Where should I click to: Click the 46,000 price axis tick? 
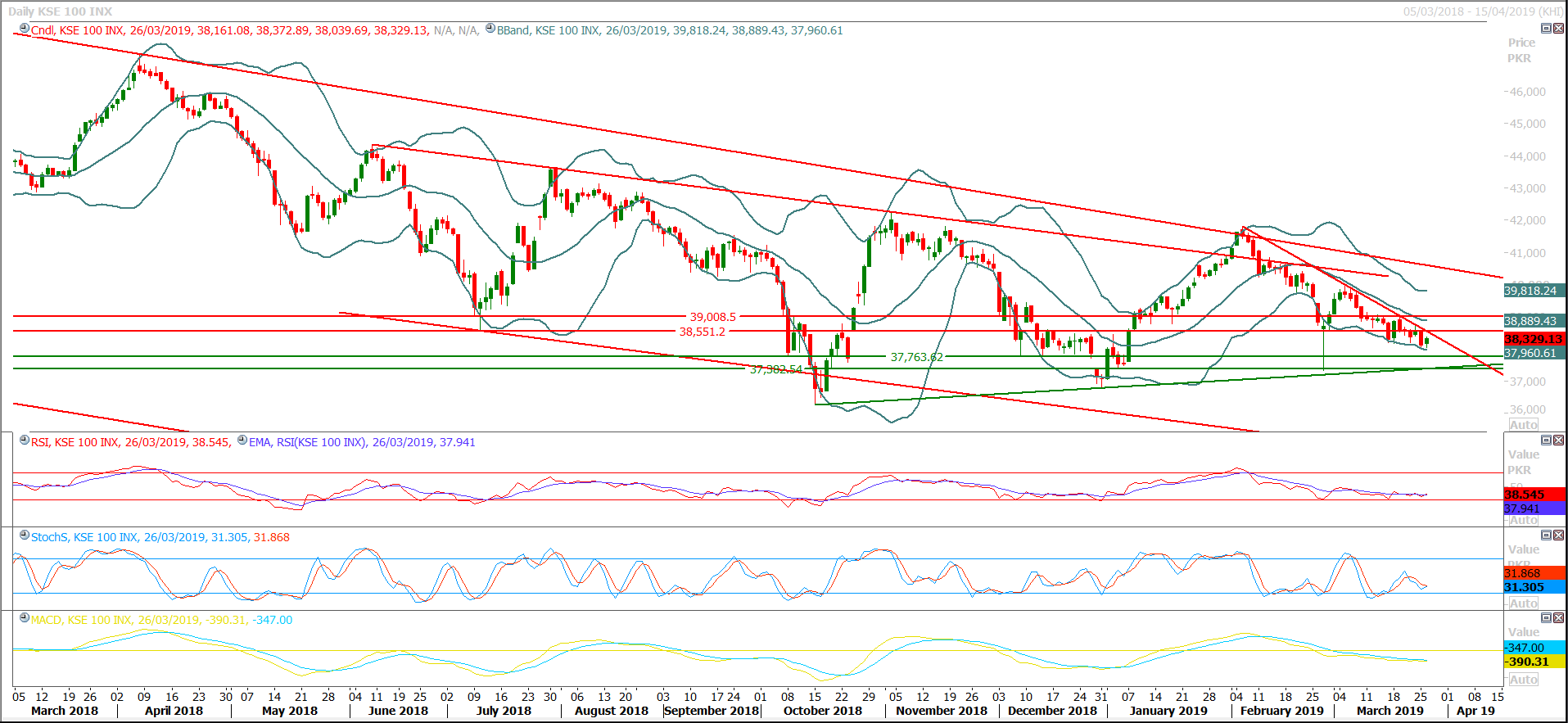pos(1528,92)
